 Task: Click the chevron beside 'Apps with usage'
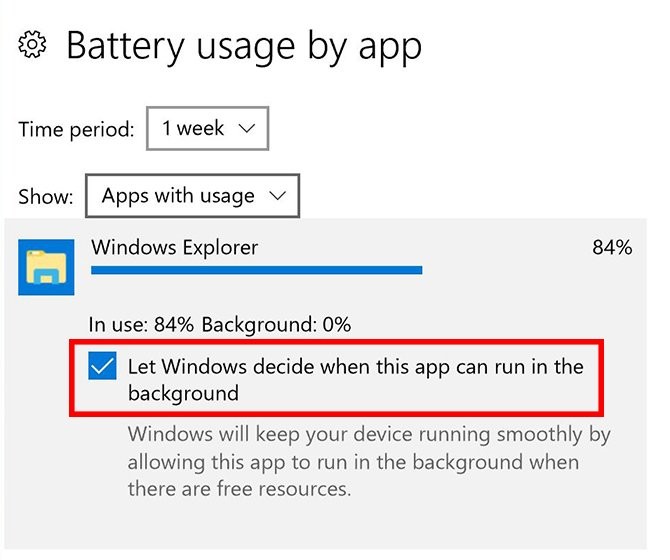(279, 196)
